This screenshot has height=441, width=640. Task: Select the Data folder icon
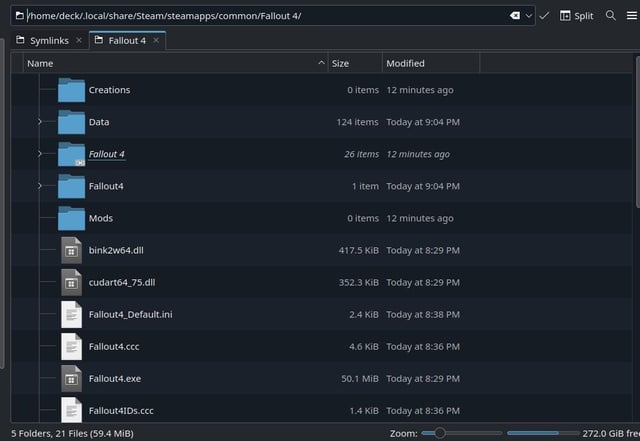click(71, 122)
